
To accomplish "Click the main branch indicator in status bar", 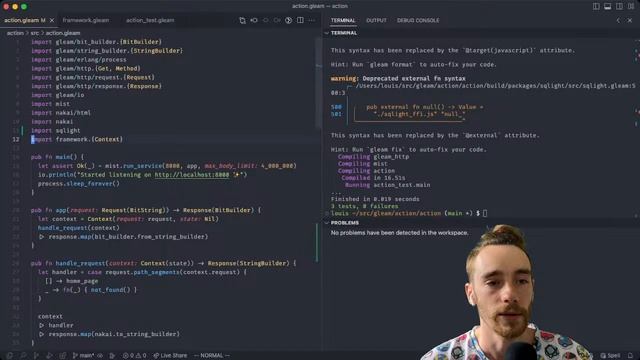I will pyautogui.click(x=83, y=356).
